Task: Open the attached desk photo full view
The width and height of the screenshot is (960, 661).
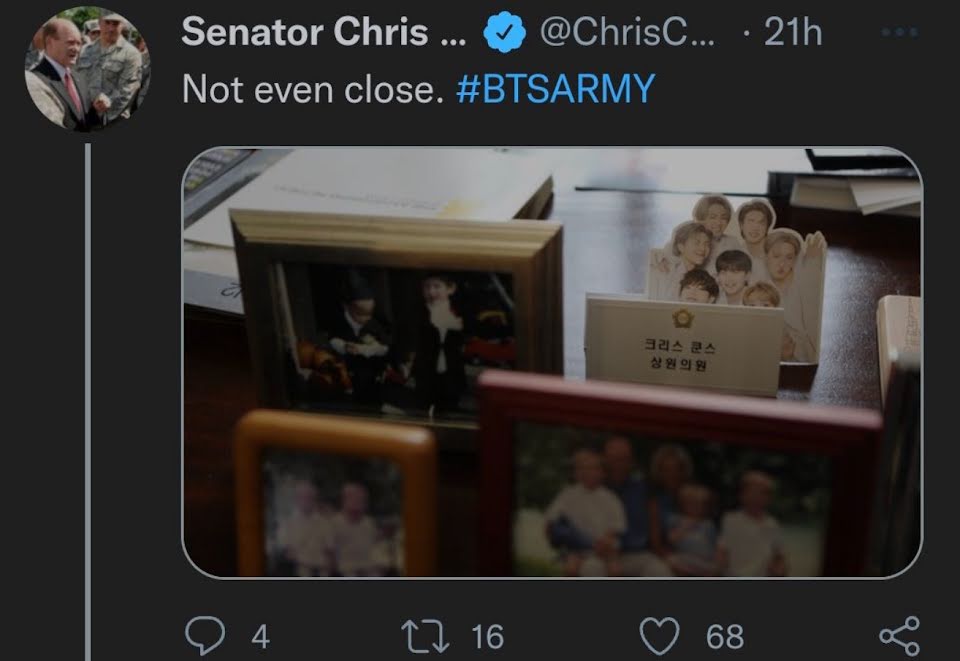Action: pyautogui.click(x=552, y=362)
